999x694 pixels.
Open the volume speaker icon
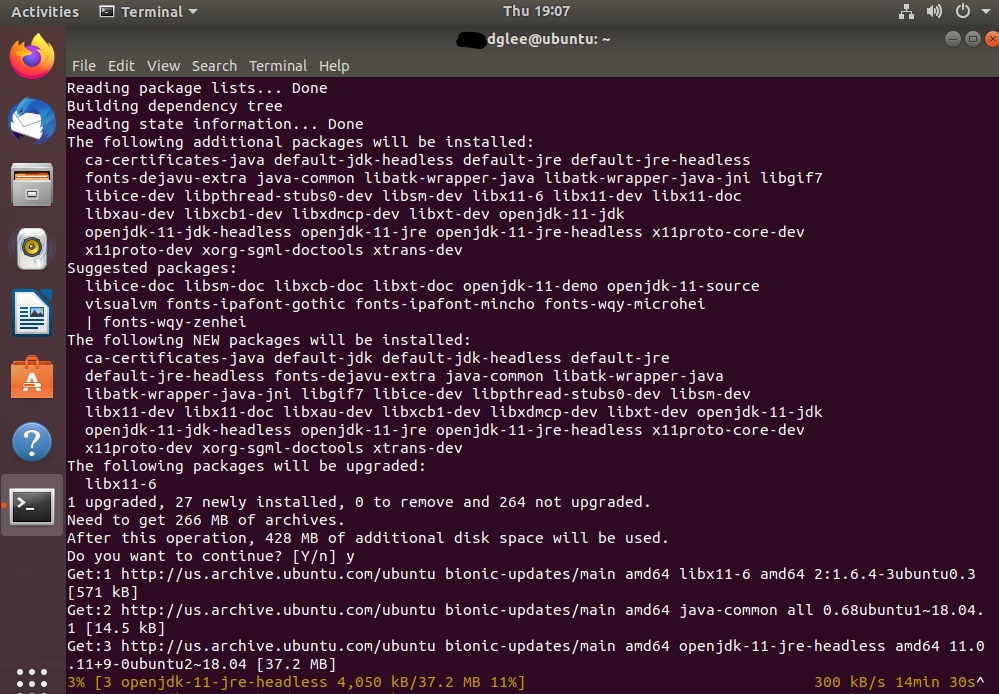pos(934,11)
